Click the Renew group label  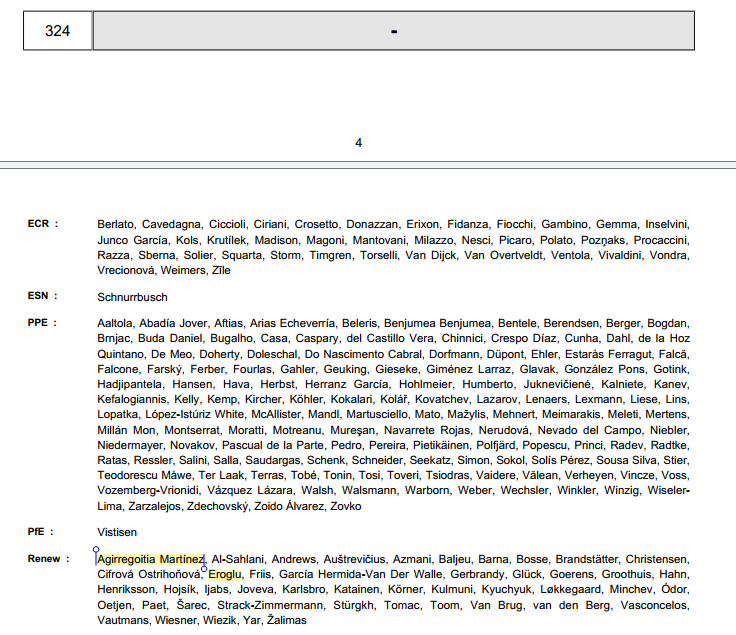click(48, 559)
